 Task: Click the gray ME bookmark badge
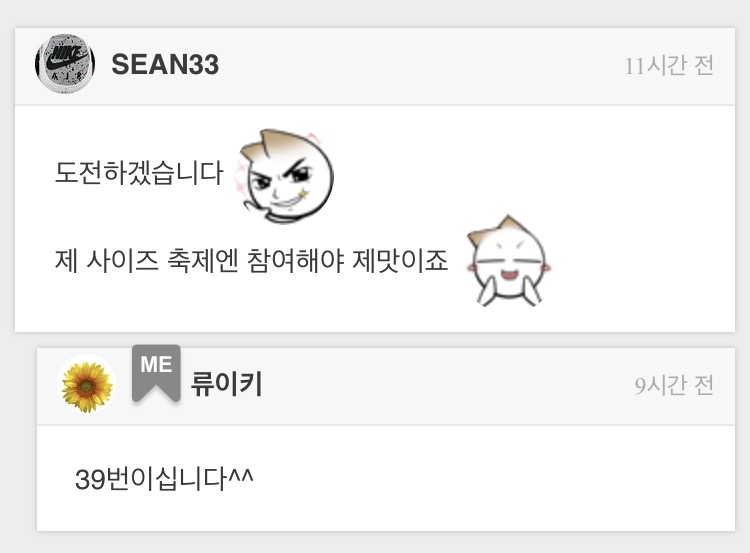click(156, 373)
